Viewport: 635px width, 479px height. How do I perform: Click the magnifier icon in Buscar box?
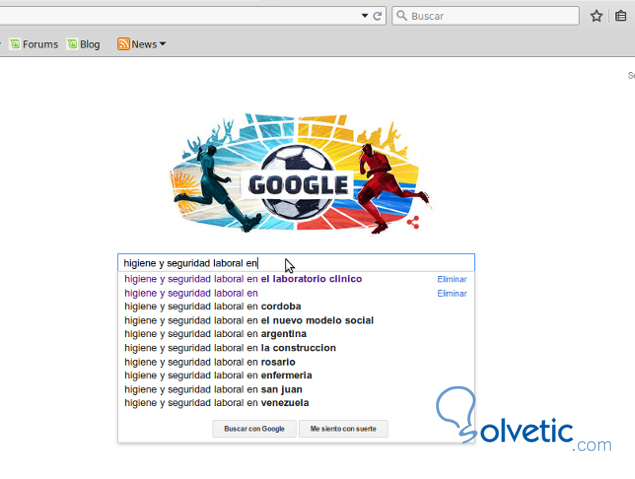[x=401, y=16]
